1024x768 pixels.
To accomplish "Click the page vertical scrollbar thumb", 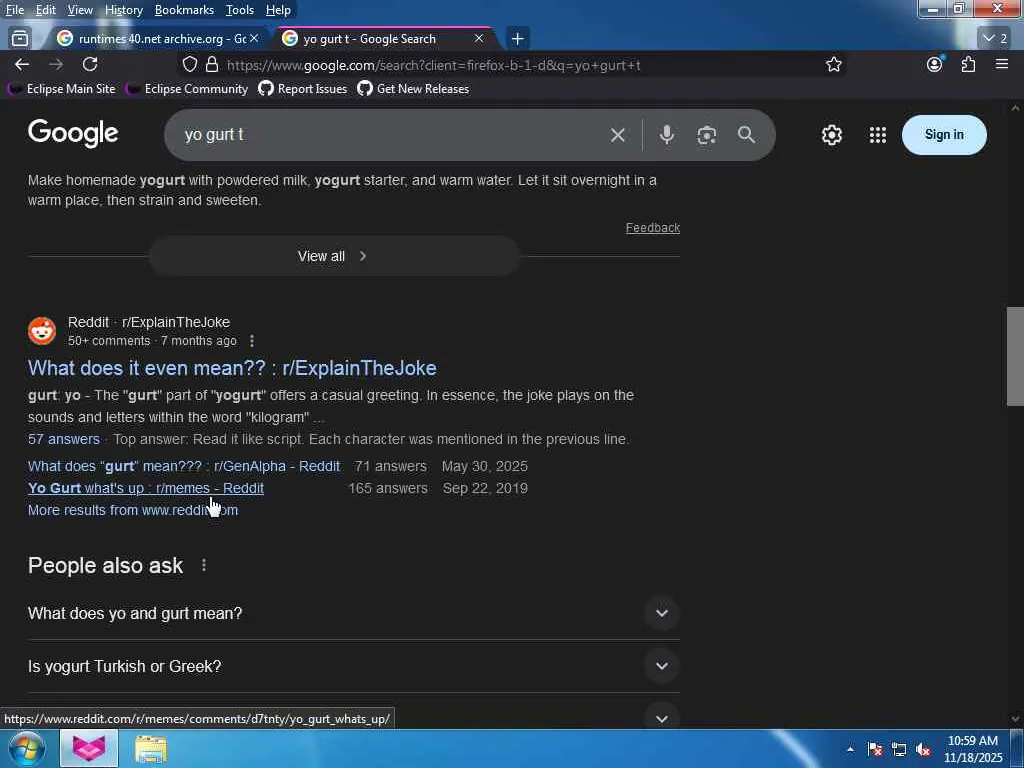I will 1015,356.
